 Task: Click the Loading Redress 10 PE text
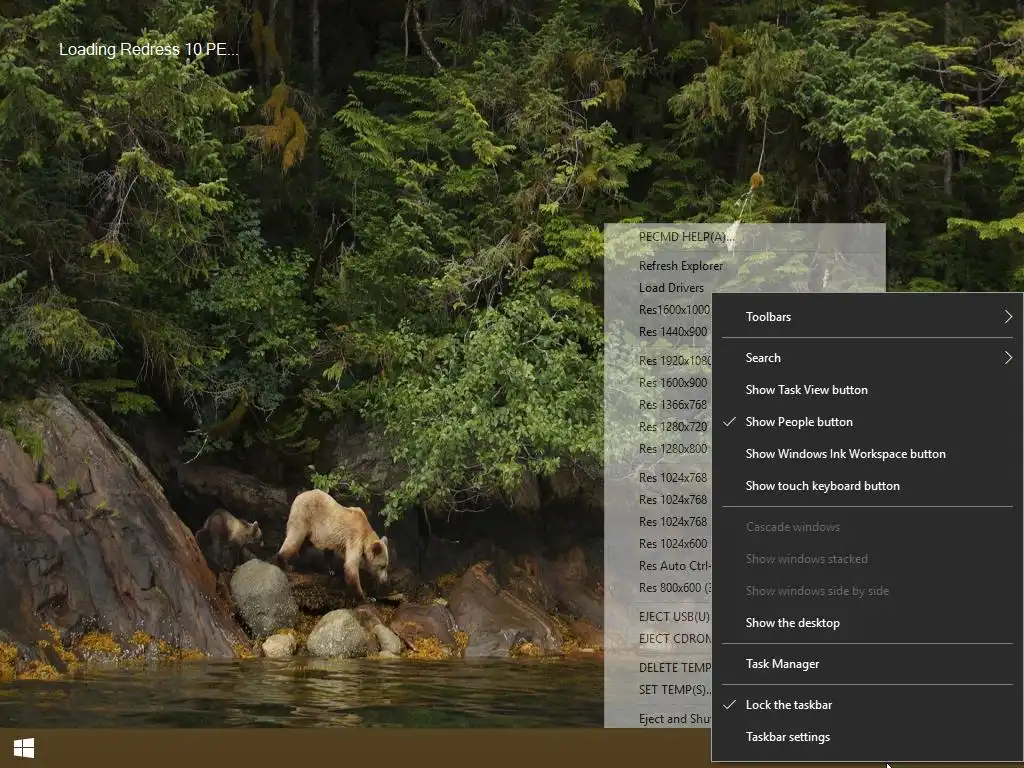148,50
